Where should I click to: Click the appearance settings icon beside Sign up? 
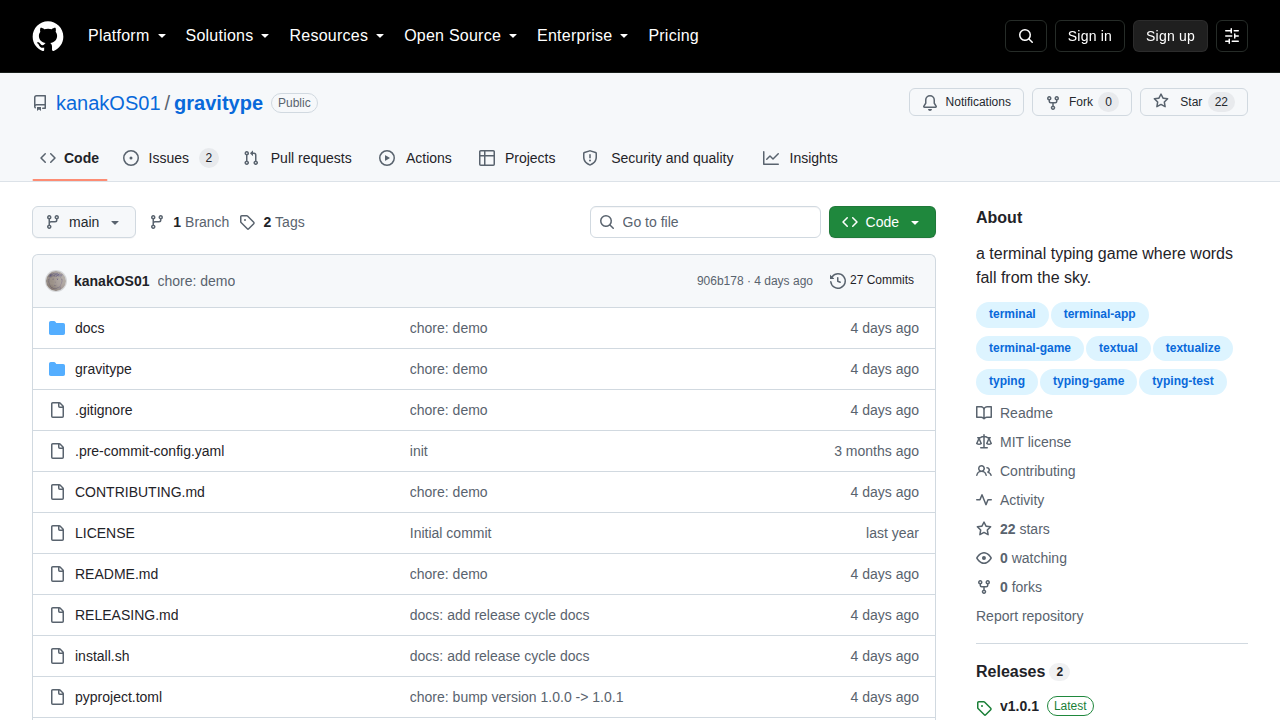coord(1232,36)
